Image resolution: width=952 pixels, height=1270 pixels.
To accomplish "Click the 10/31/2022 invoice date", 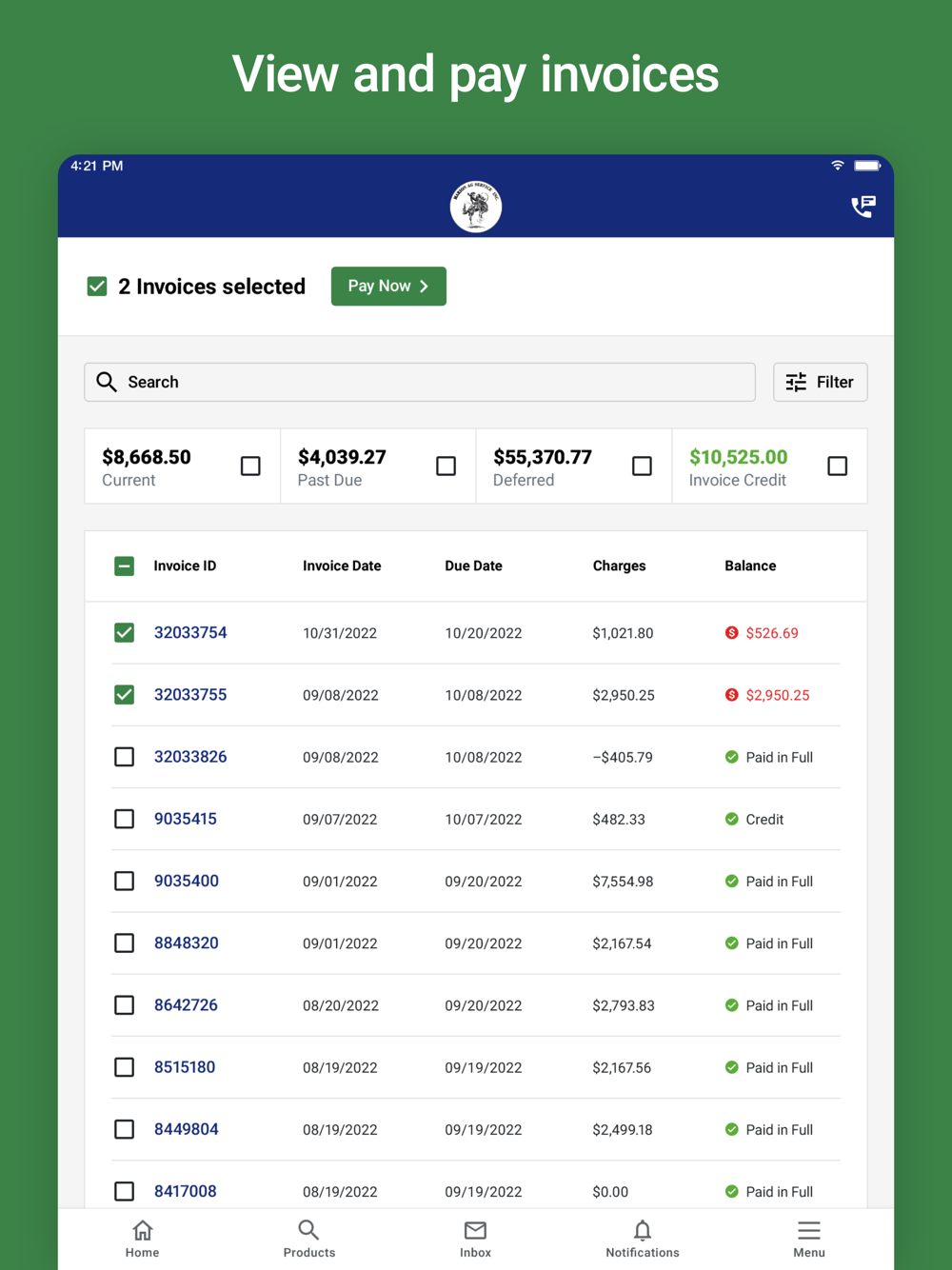I will click(340, 634).
